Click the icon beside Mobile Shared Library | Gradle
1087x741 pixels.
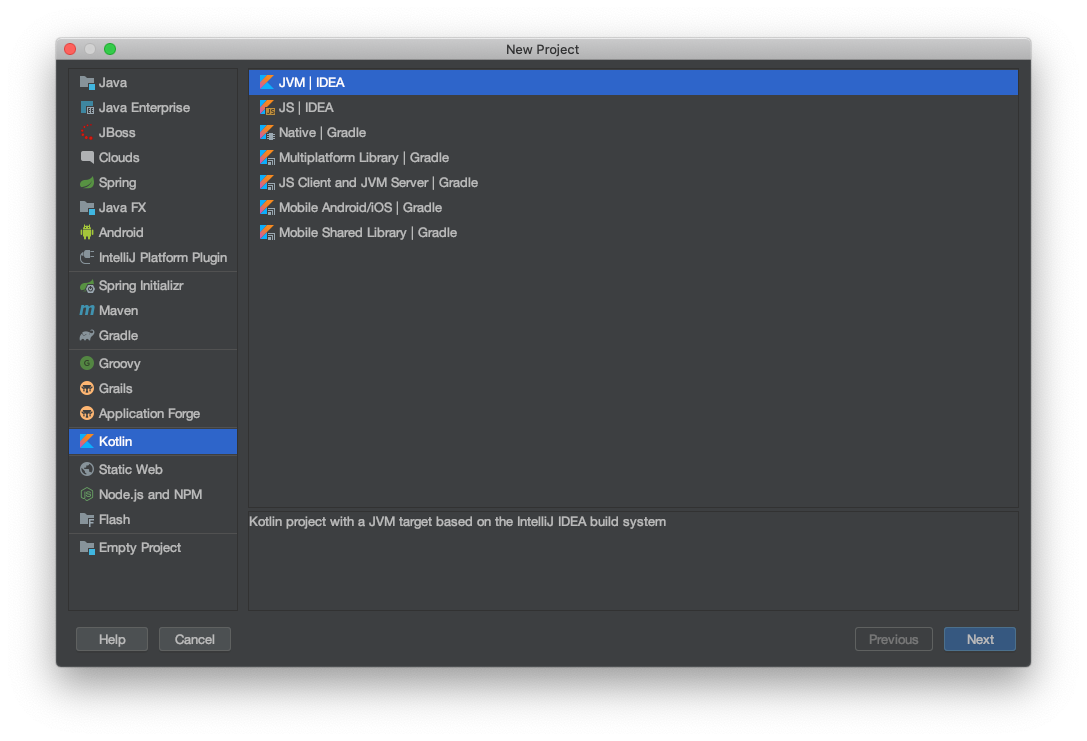pyautogui.click(x=267, y=232)
